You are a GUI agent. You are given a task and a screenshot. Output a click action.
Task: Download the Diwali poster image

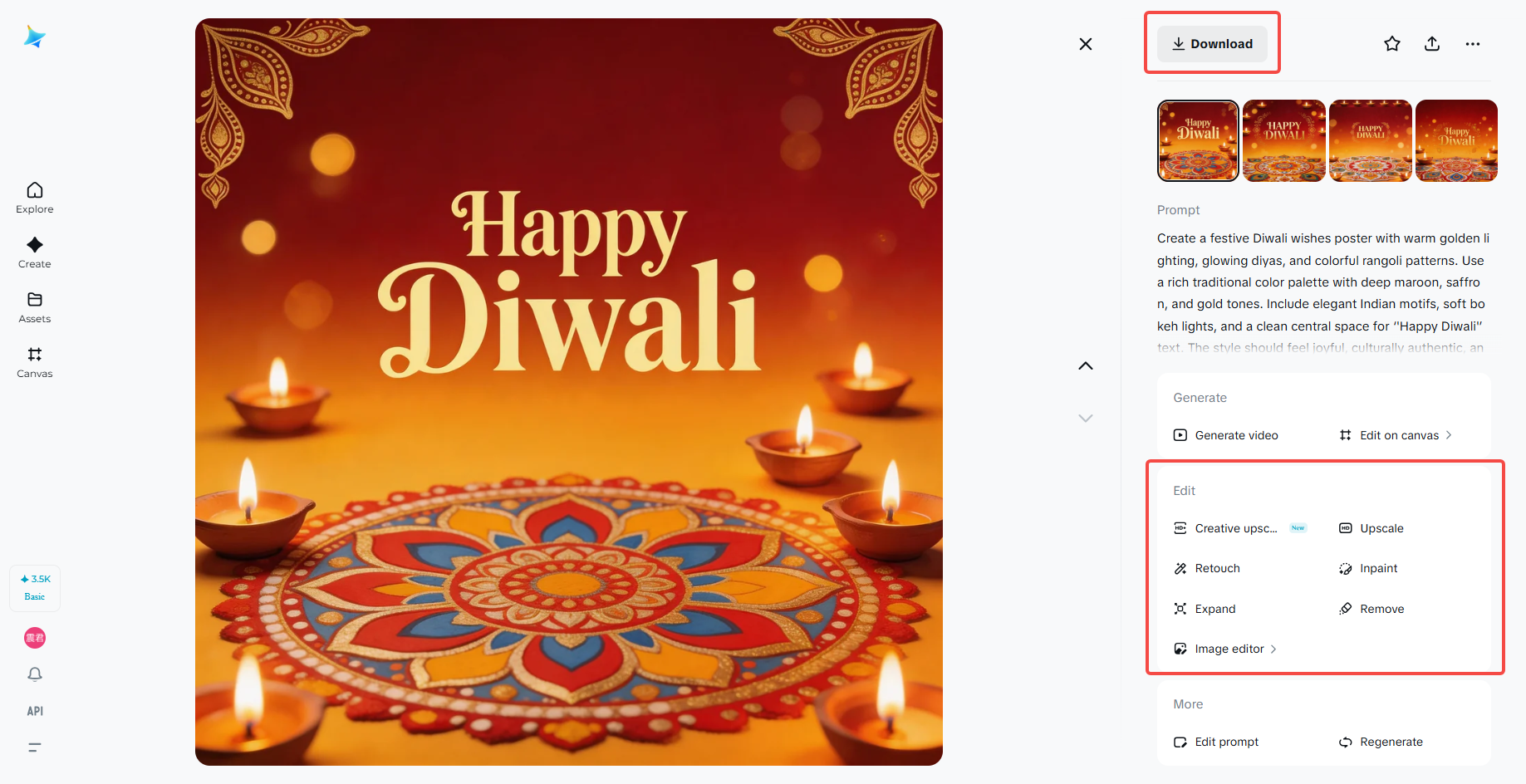[x=1212, y=44]
